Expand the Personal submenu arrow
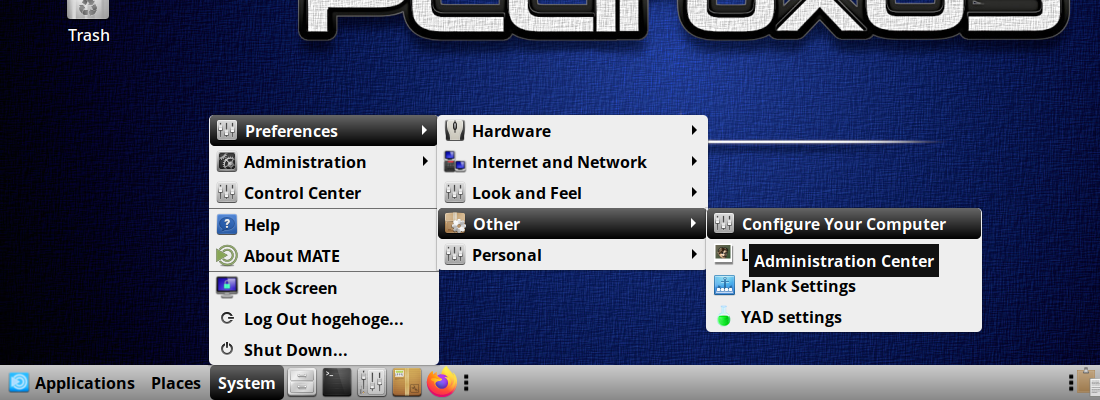This screenshot has height=400, width=1100. coord(694,255)
